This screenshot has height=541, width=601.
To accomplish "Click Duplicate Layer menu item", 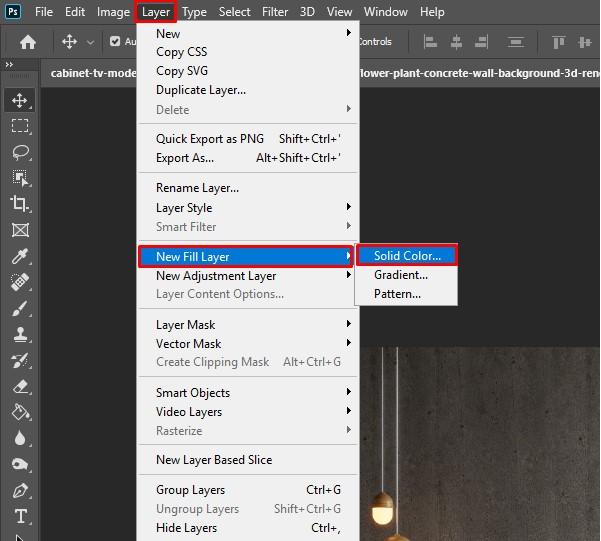I will pos(248,90).
